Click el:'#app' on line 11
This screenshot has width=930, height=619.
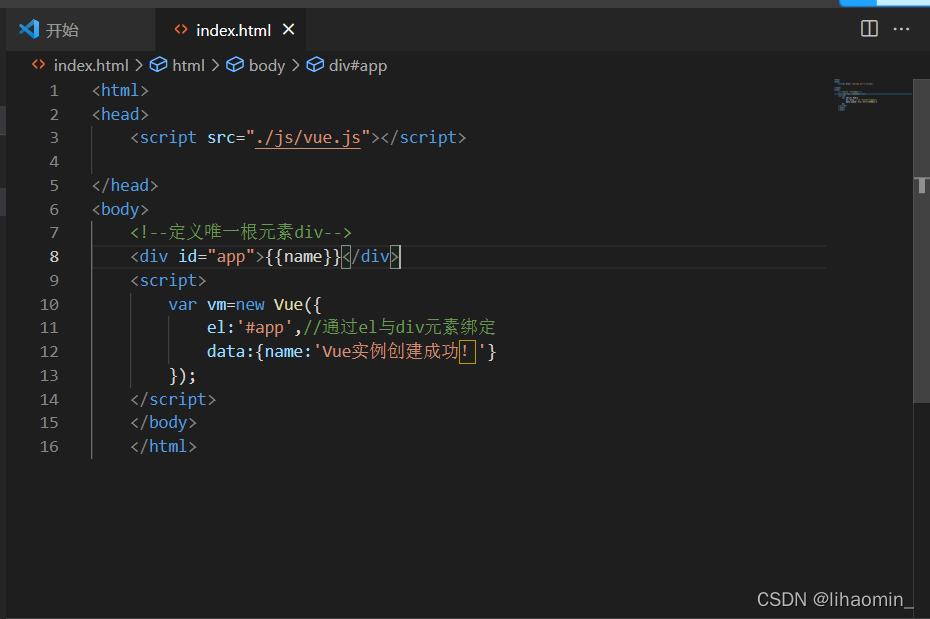coord(250,327)
